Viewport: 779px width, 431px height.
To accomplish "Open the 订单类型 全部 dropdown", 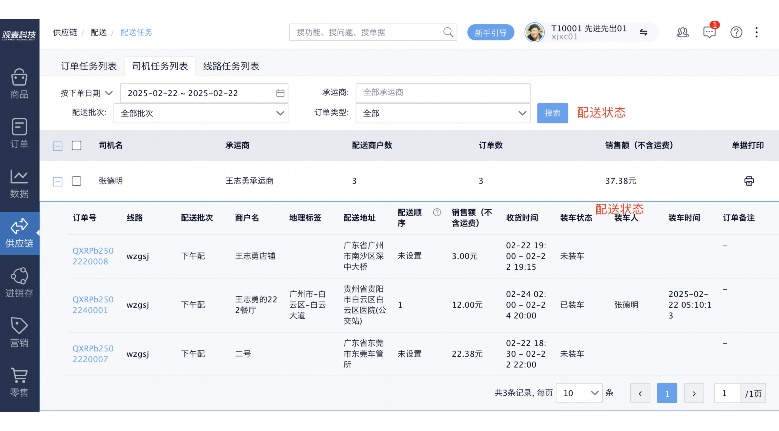I will 443,113.
